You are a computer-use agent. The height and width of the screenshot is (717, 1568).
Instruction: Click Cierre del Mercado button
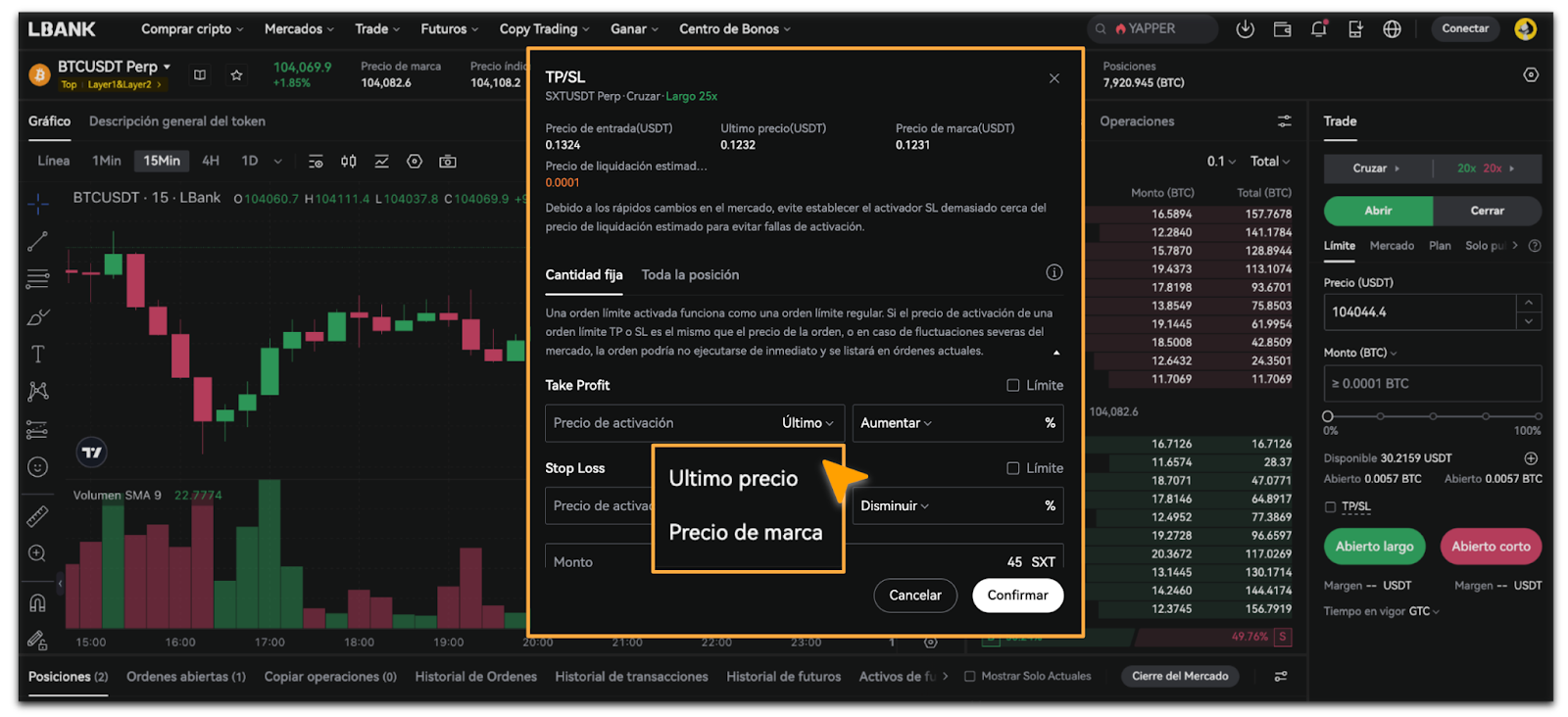coord(1180,676)
